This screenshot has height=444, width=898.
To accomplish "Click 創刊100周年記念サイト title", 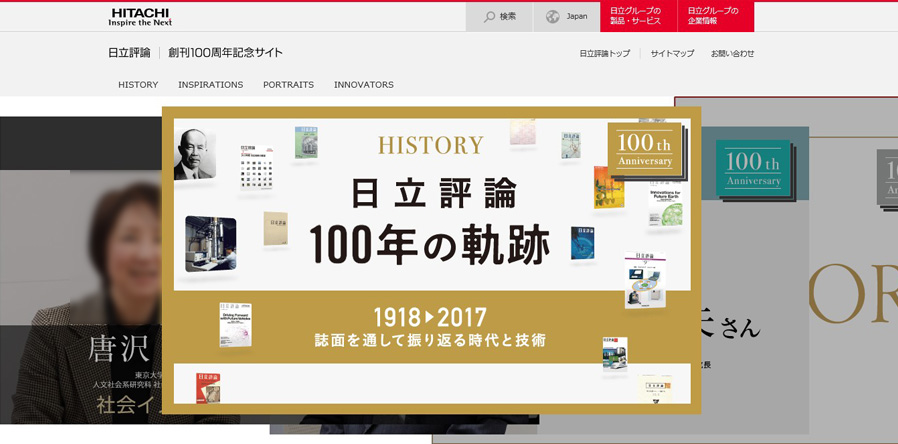I will pyautogui.click(x=225, y=53).
